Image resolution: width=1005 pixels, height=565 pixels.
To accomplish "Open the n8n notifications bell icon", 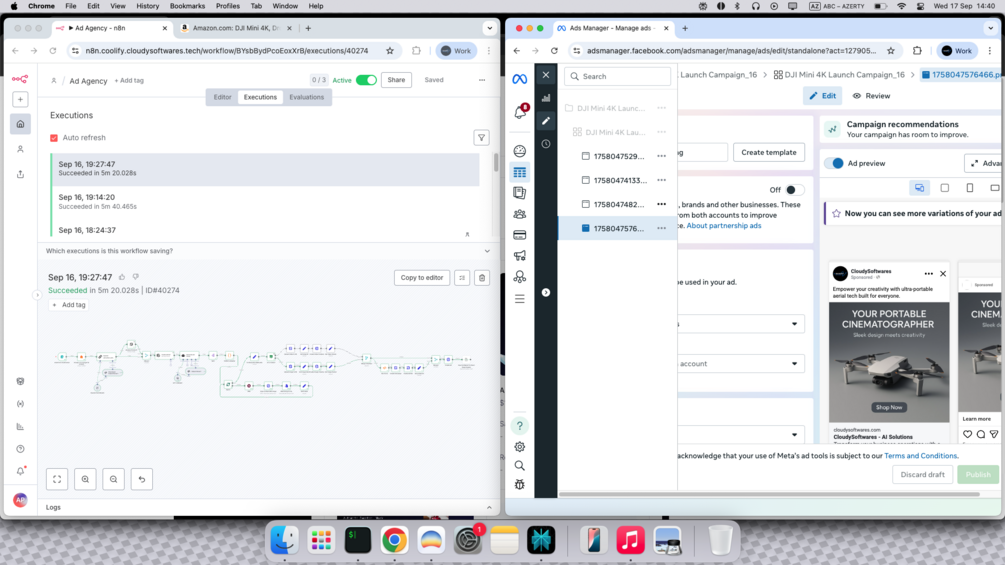I will click(x=20, y=471).
